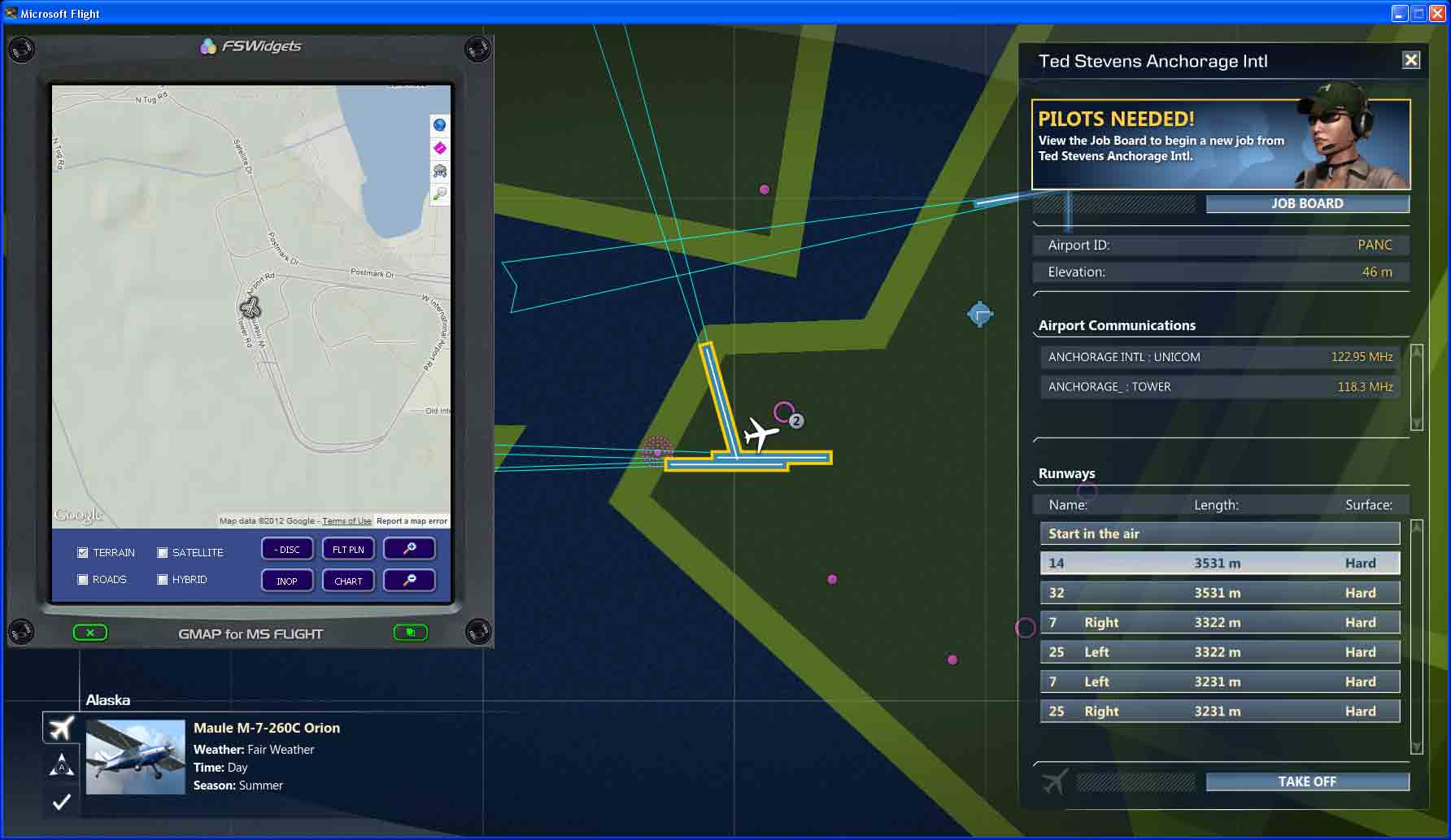This screenshot has height=840, width=1451.
Task: Click the Maule M-7-260C Orion thumbnail
Action: [135, 757]
